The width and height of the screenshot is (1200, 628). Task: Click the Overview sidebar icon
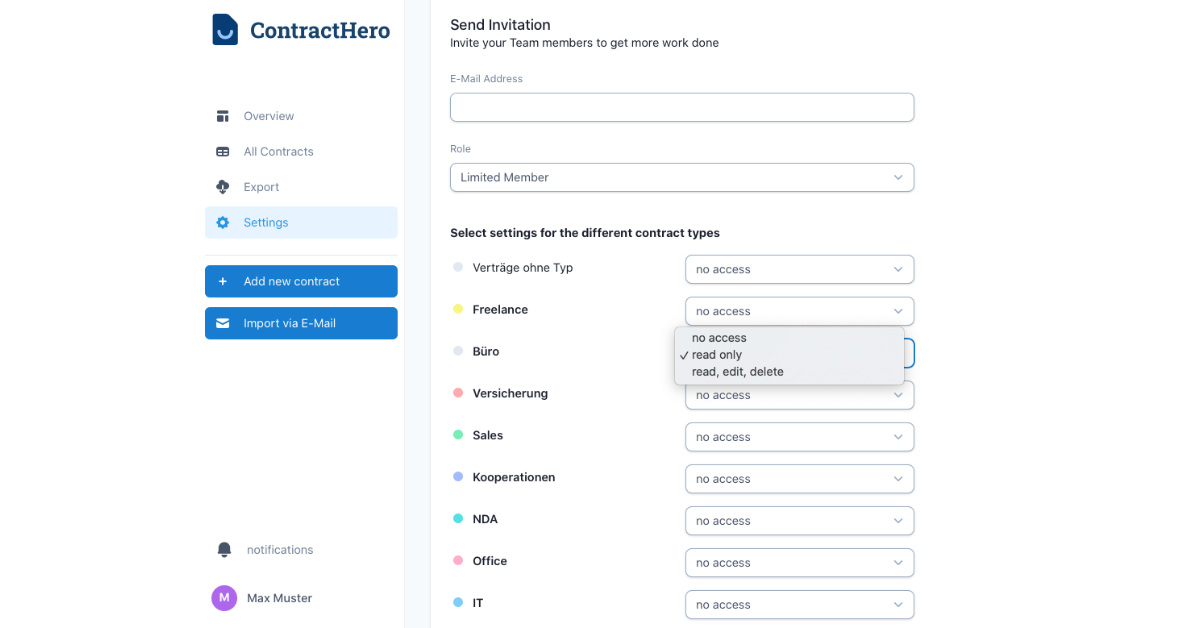pyautogui.click(x=223, y=115)
